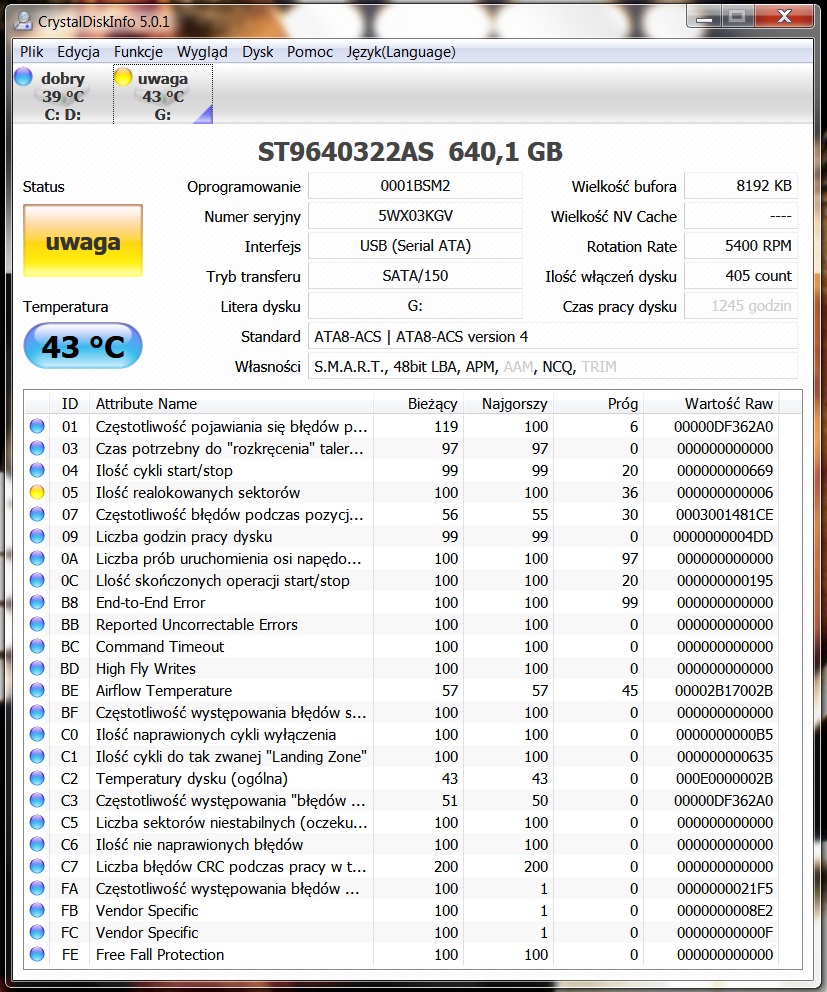Click the transfer mode field SATA/150
Image resolution: width=827 pixels, height=992 pixels.
coord(415,276)
